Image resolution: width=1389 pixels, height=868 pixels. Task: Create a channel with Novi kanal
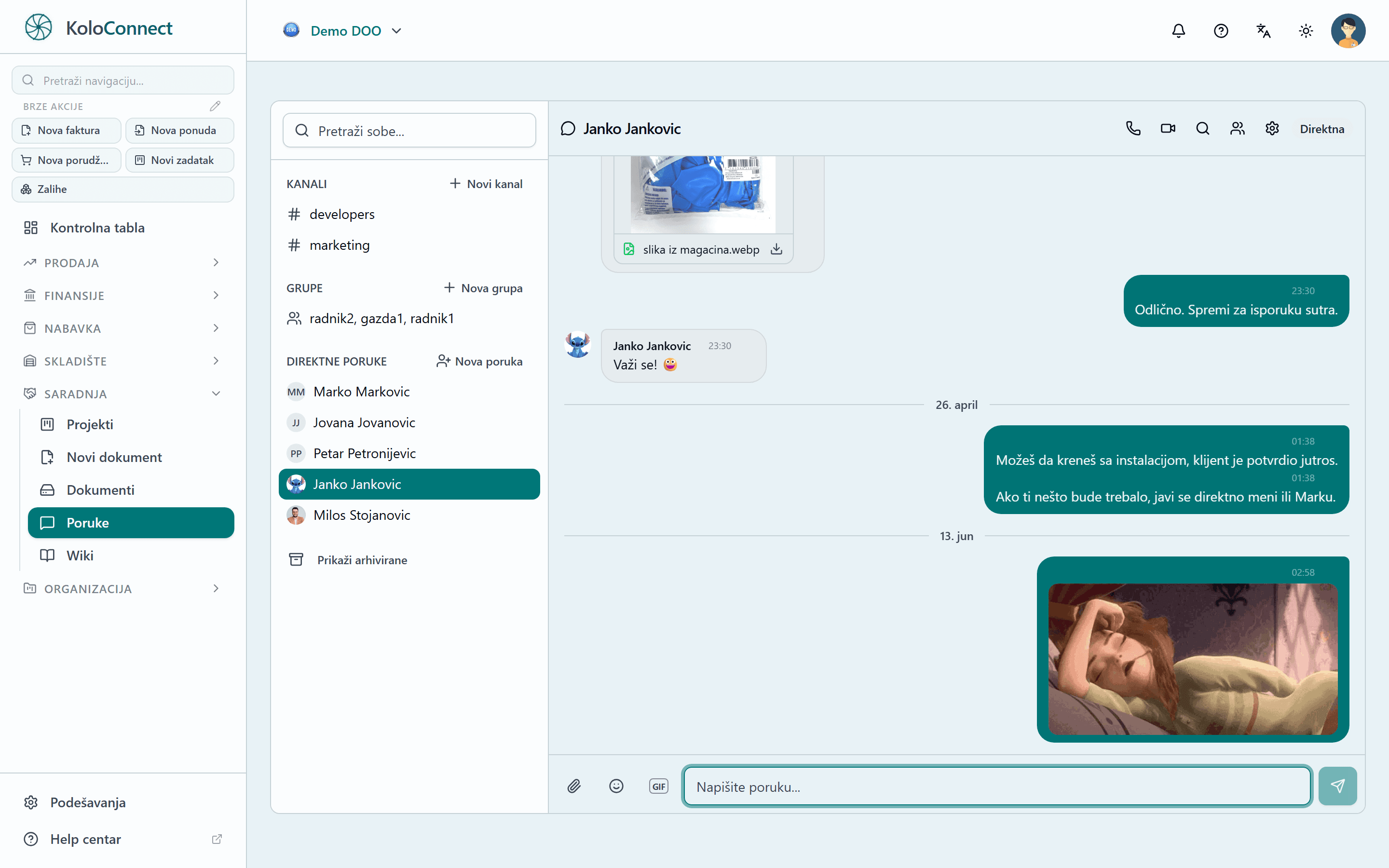coord(486,184)
